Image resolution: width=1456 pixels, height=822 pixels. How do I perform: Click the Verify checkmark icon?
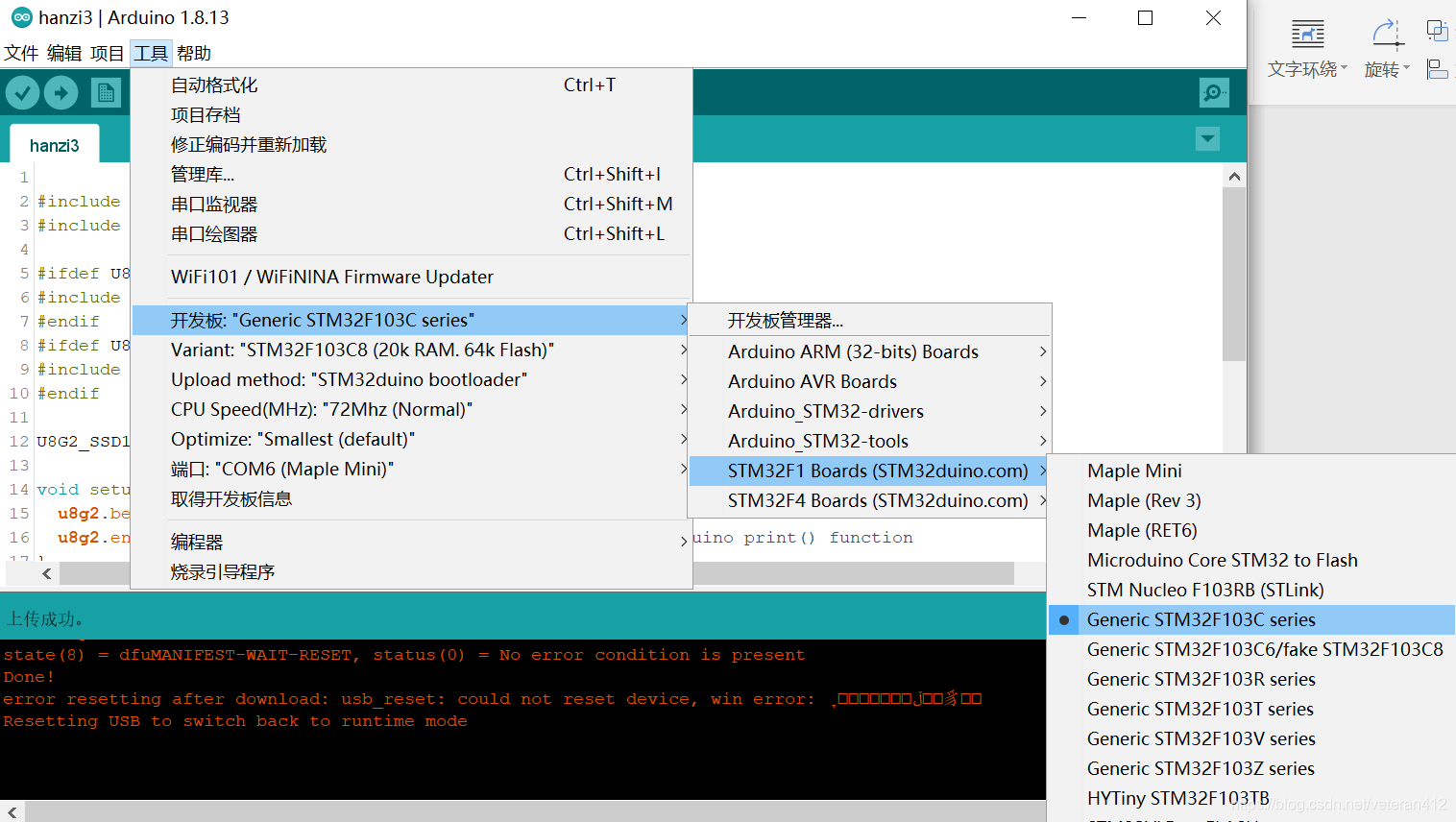click(x=21, y=92)
